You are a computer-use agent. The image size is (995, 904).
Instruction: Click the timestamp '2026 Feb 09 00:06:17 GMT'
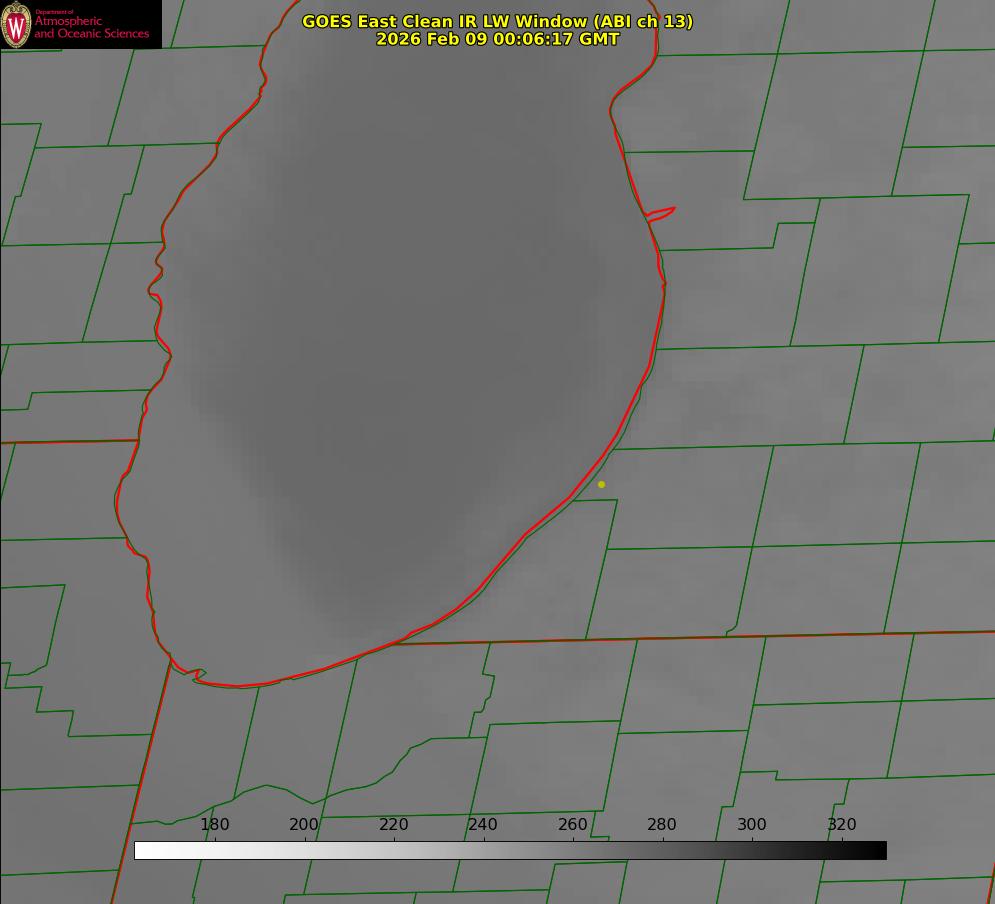tap(498, 39)
